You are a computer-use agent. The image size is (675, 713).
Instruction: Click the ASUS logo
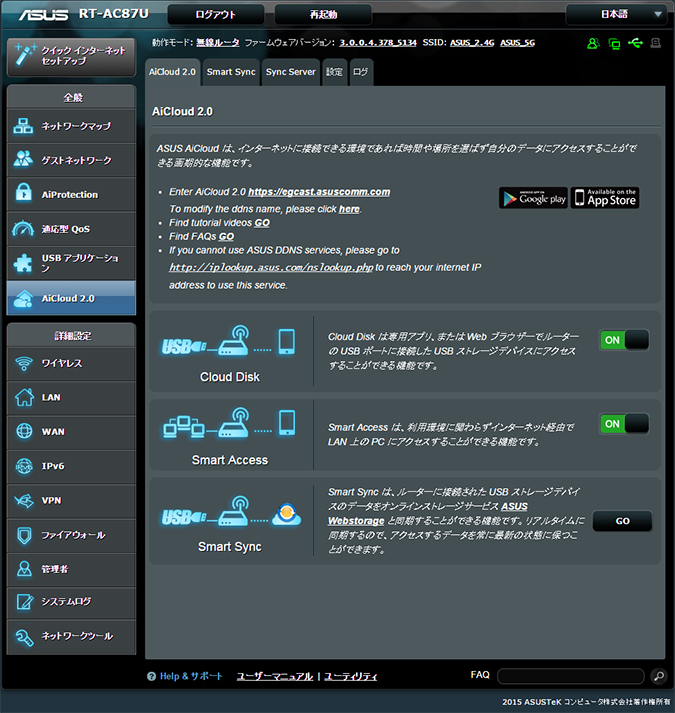pyautogui.click(x=43, y=15)
